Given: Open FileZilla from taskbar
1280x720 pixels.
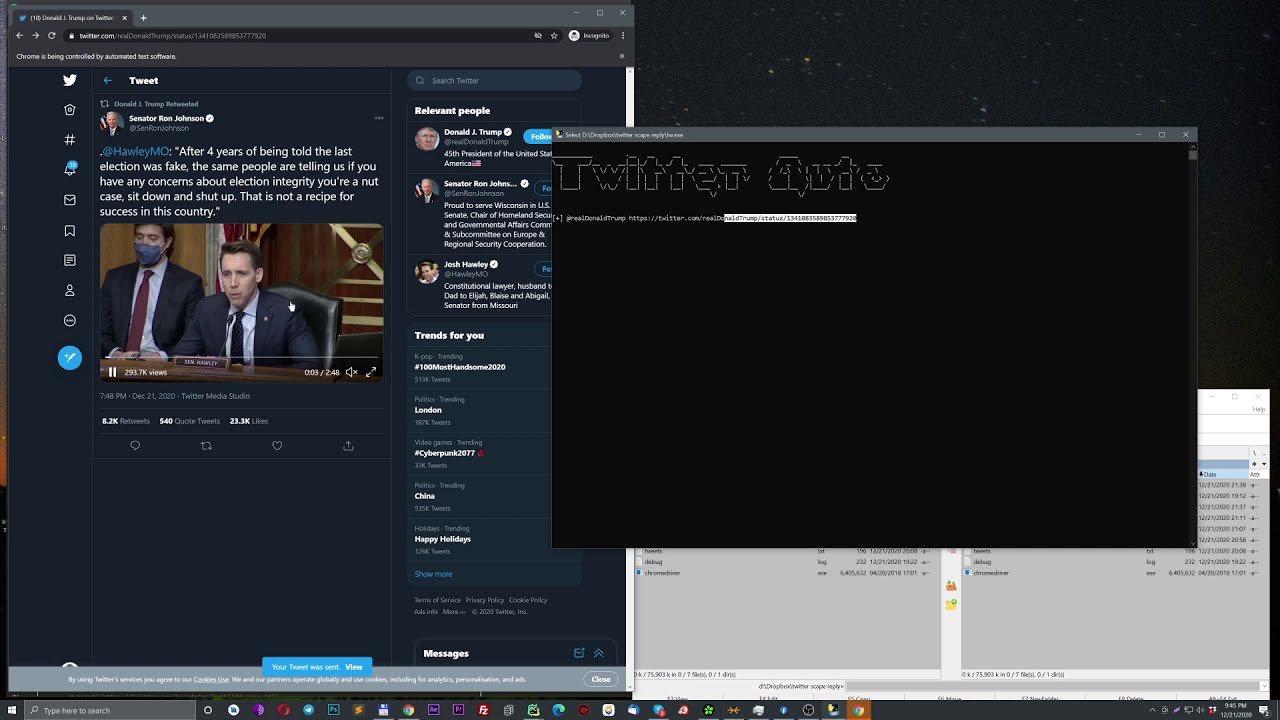Looking at the screenshot, I should [x=483, y=710].
